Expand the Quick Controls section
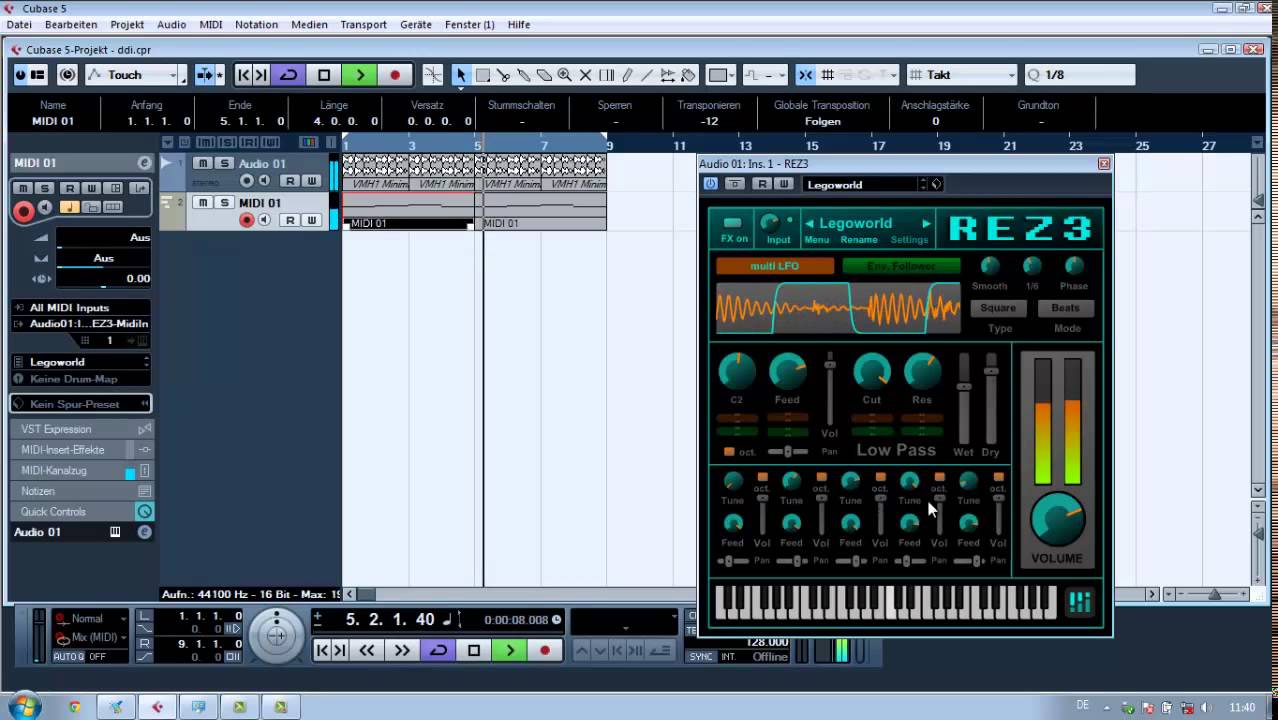 pos(81,512)
